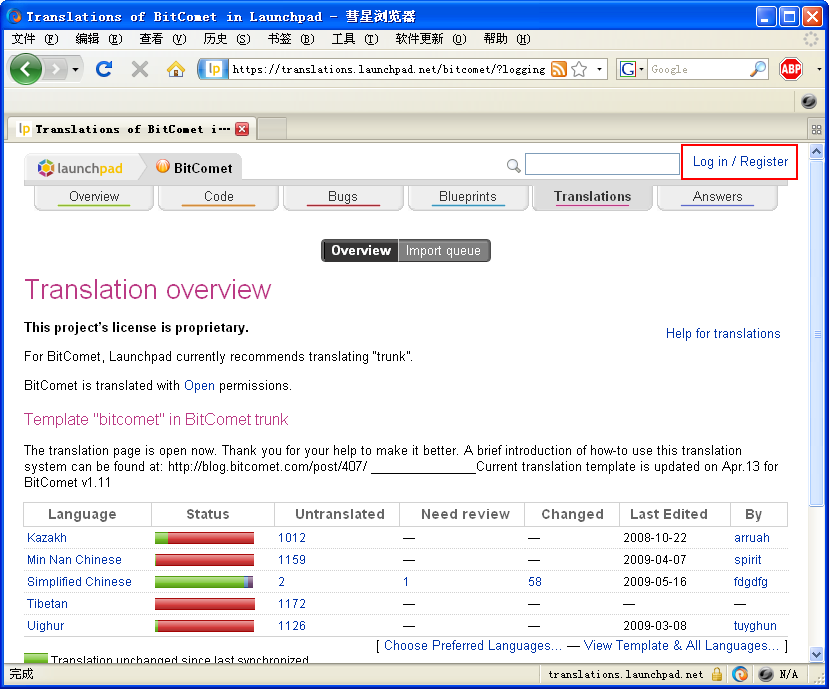829x689 pixels.
Task: Reload the page with the refresh icon
Action: pos(104,69)
